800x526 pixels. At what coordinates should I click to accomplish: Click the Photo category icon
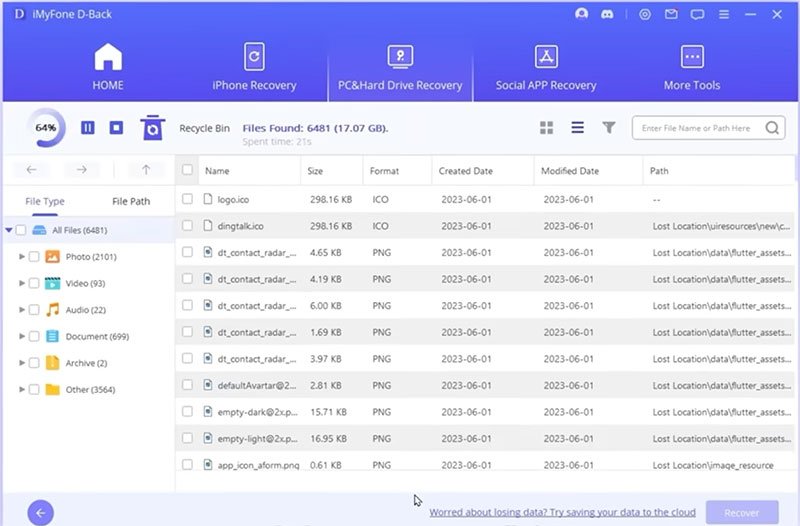click(x=53, y=256)
